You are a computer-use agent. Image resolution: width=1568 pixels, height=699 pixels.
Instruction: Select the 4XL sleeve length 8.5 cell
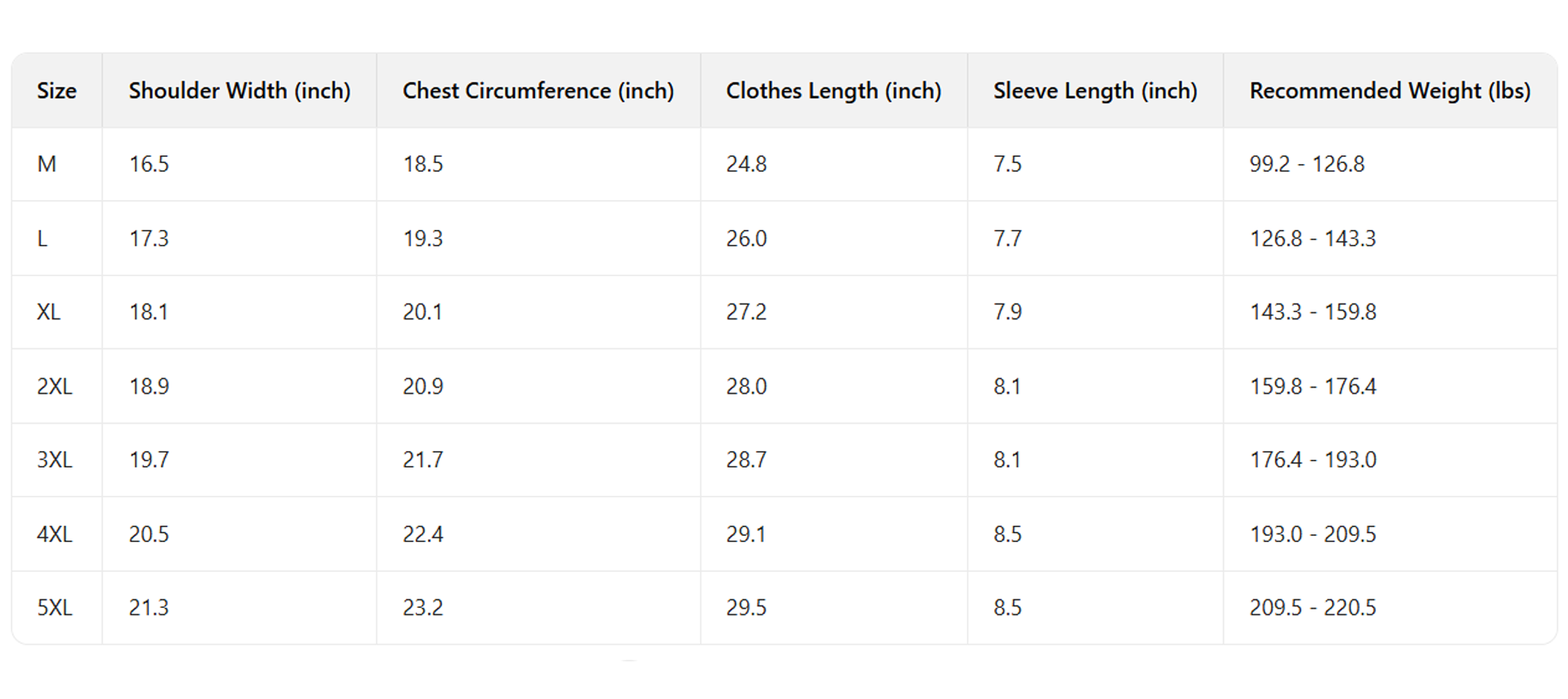[x=1007, y=534]
